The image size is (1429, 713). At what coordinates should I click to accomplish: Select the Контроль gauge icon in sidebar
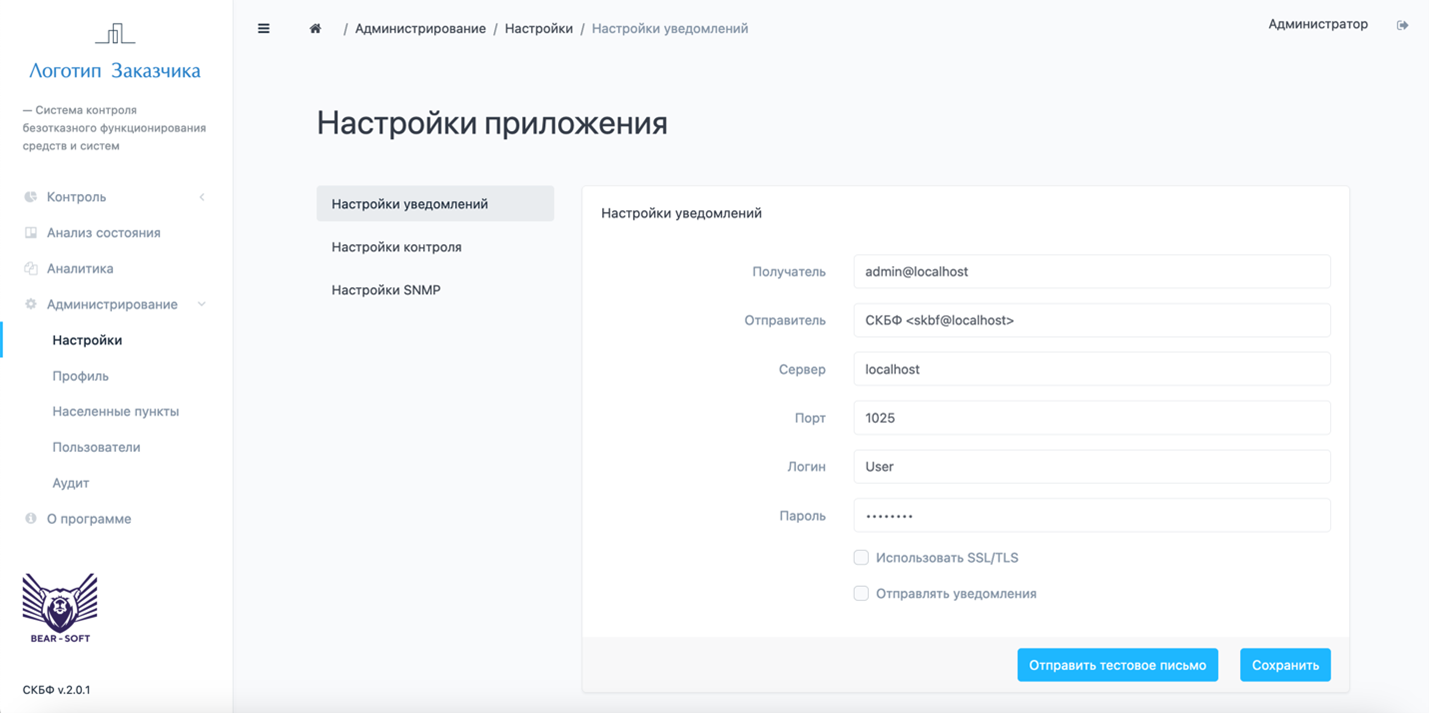[30, 197]
